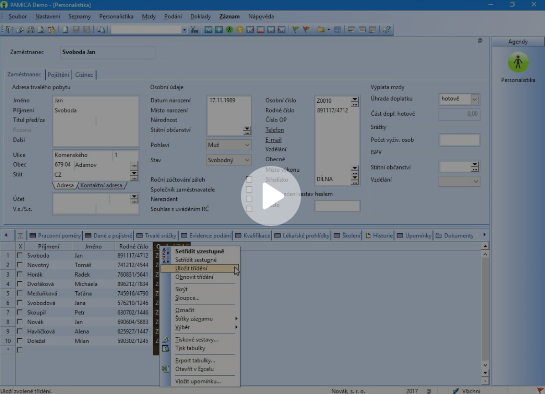Click the red filter funnel icon
Screen dimensions: 545x394
click(306, 30)
